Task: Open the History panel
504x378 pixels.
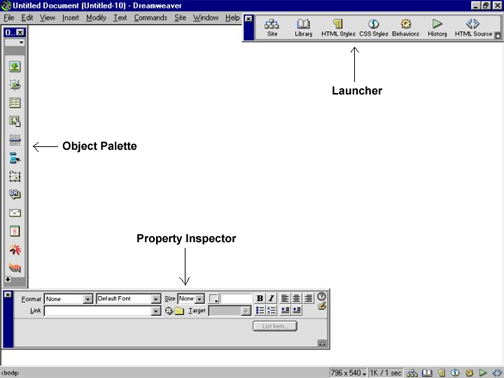Action: [437, 28]
